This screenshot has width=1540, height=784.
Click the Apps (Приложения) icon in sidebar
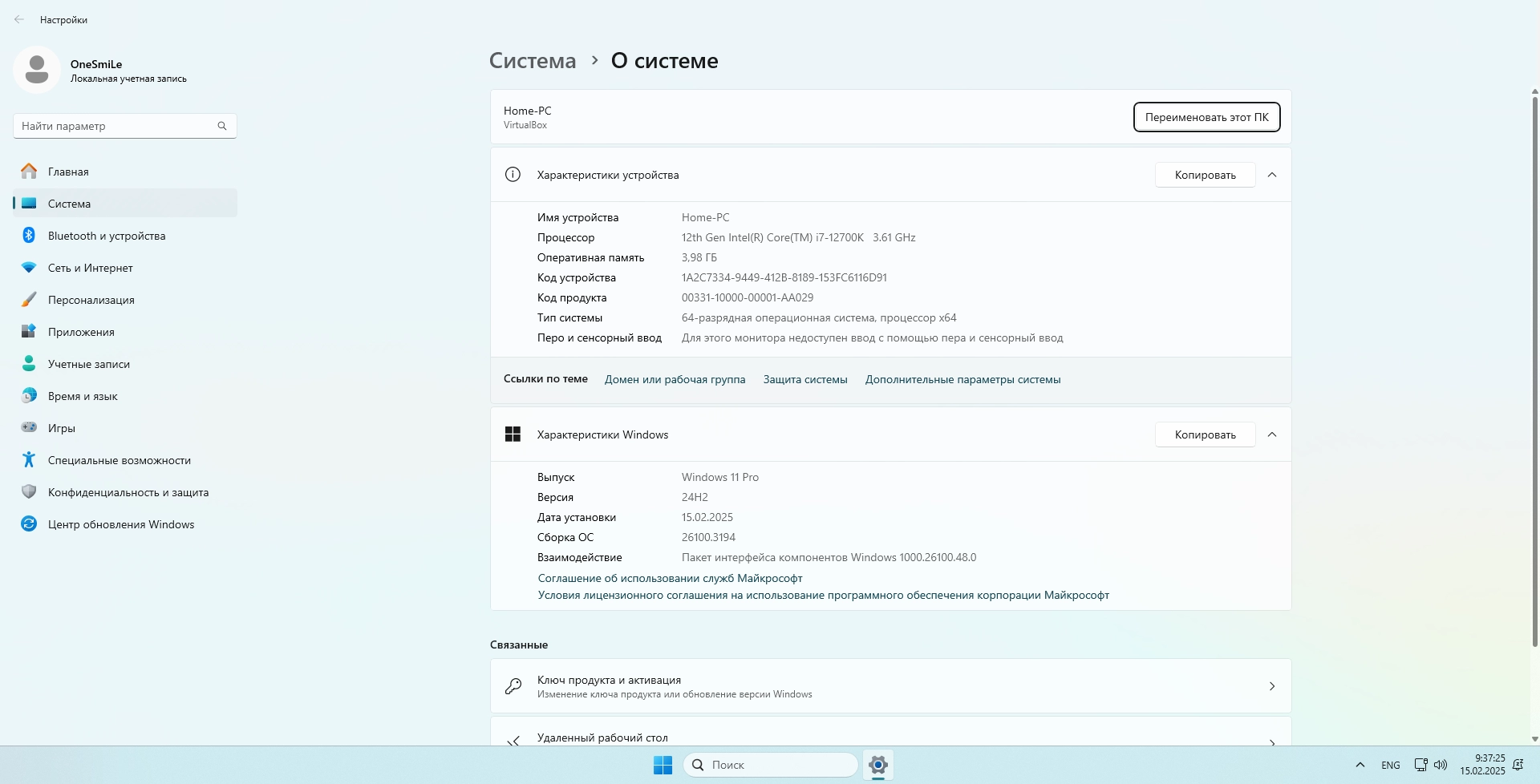(29, 331)
